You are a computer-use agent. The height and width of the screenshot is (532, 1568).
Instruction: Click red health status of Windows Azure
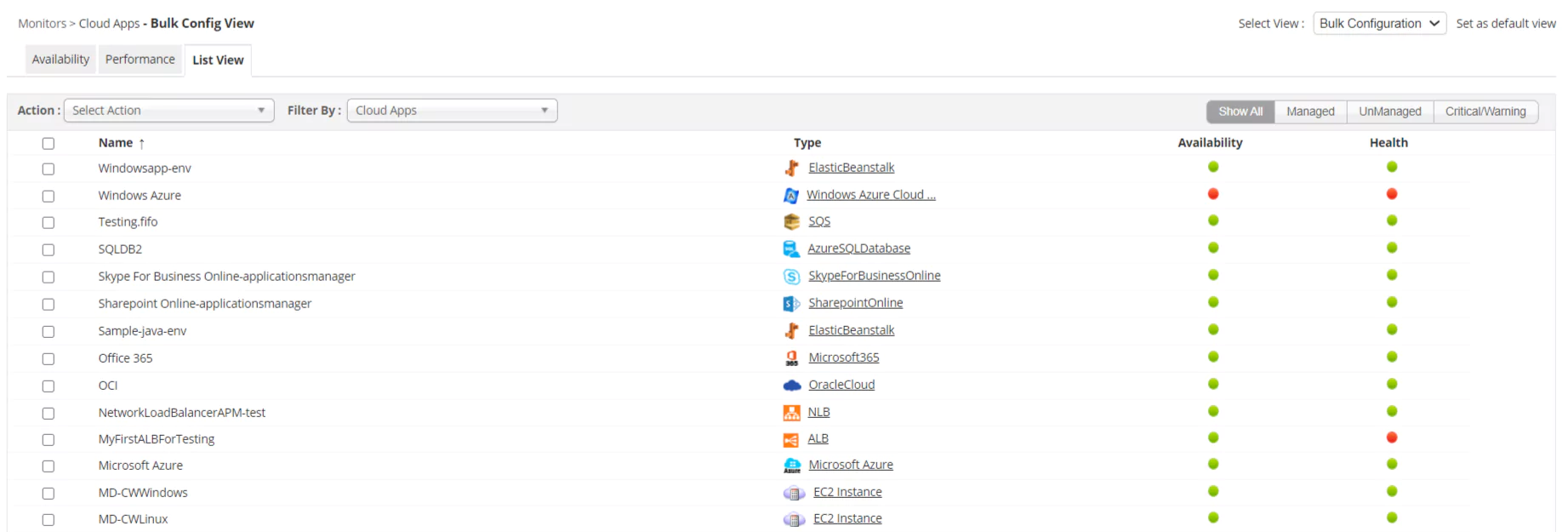coord(1391,194)
